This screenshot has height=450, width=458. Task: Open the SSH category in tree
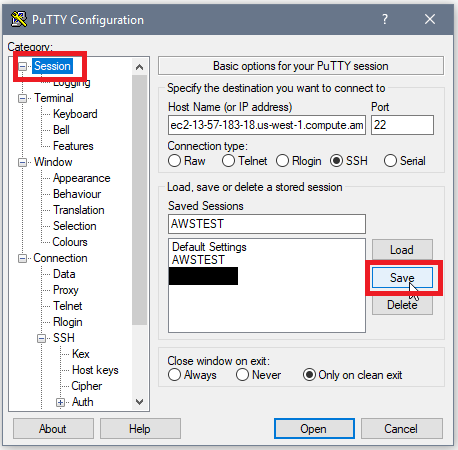point(64,338)
